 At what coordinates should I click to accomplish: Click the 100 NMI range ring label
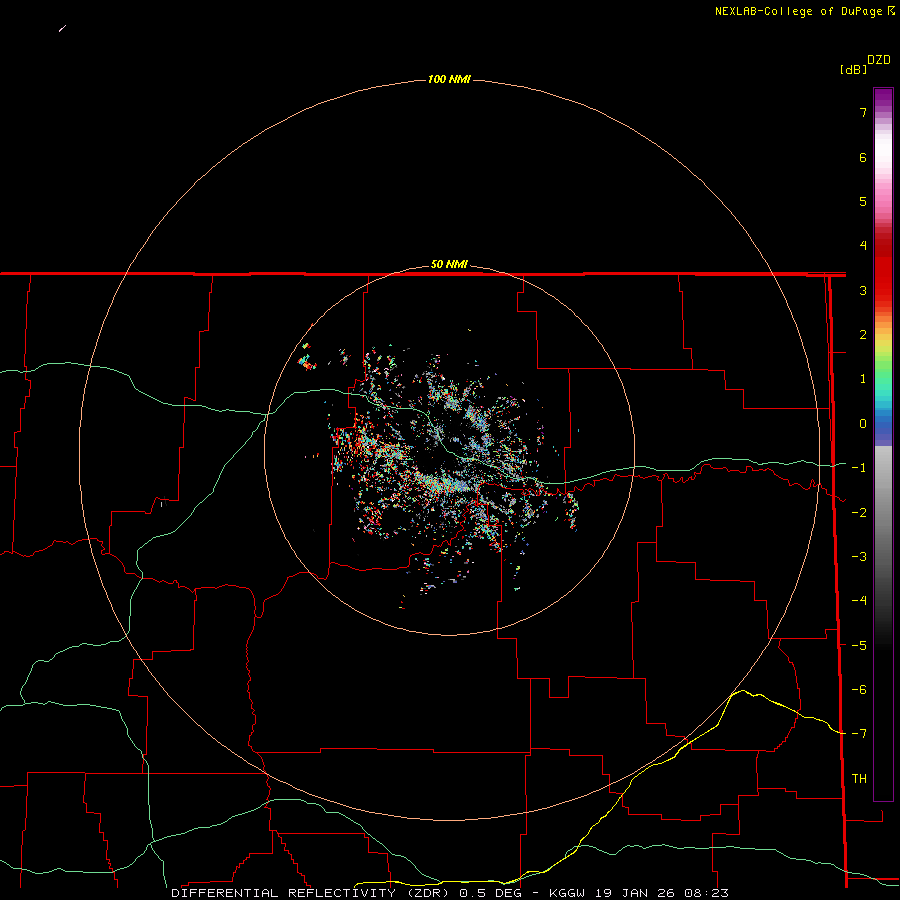coord(449,79)
